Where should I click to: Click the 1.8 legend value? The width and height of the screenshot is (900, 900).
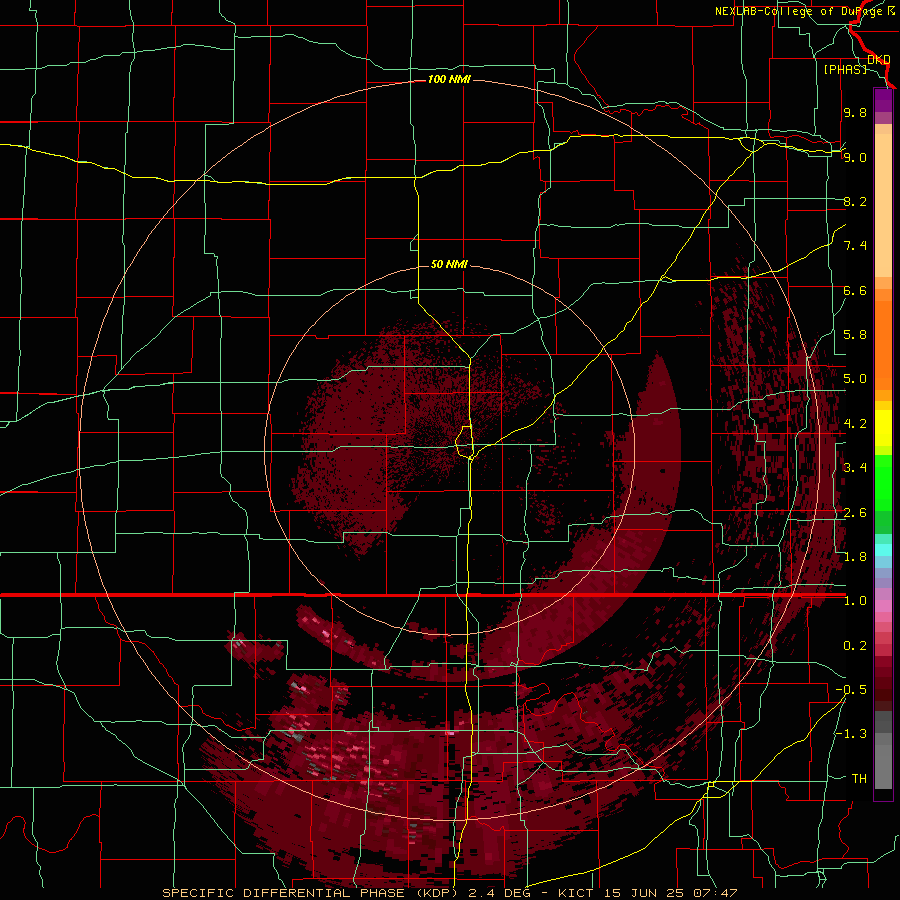tap(855, 557)
